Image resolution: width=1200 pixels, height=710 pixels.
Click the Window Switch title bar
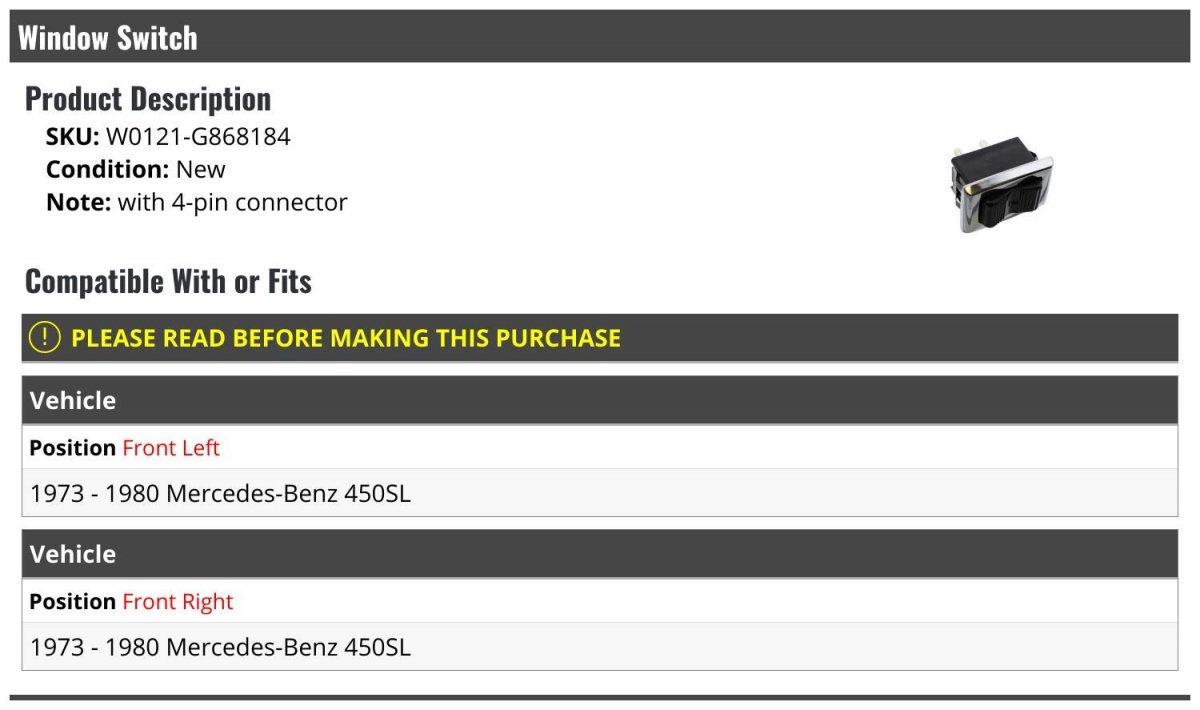coord(600,37)
